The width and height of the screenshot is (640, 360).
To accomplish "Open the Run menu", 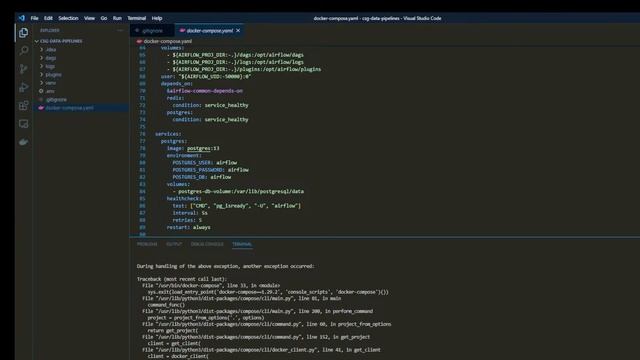I will point(117,18).
